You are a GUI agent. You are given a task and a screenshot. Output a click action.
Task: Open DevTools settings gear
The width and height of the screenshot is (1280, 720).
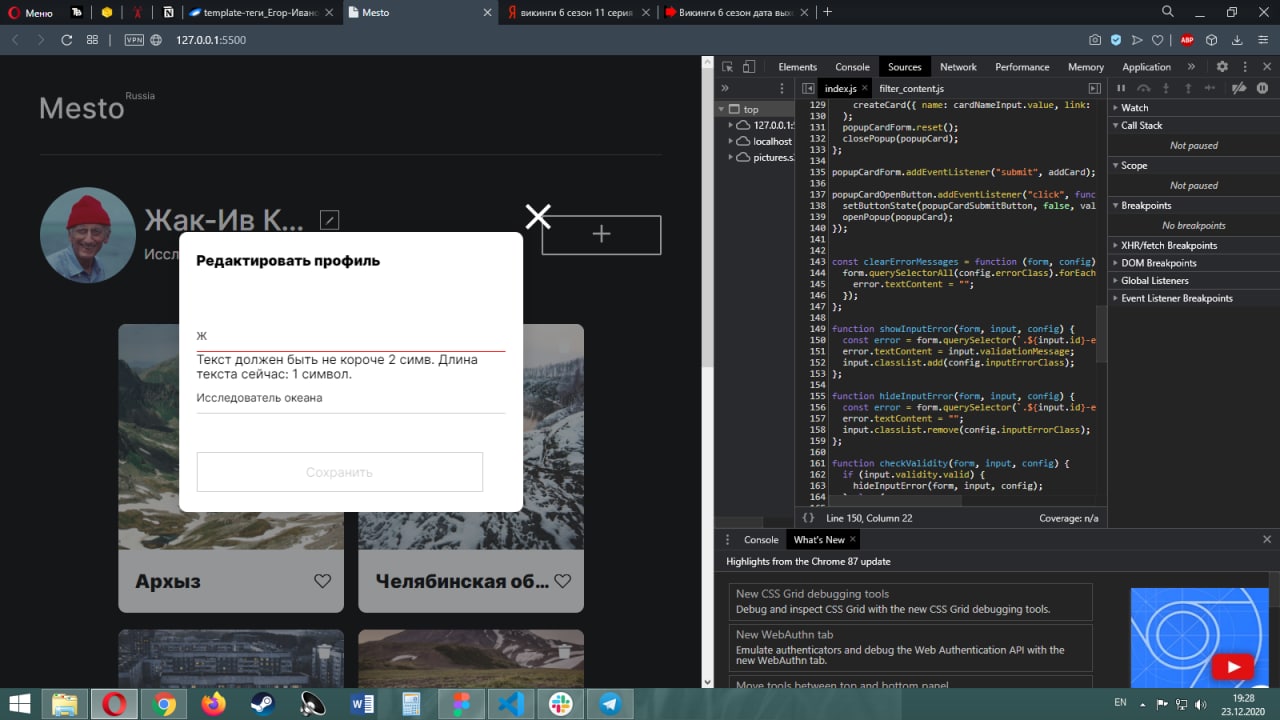[1222, 67]
